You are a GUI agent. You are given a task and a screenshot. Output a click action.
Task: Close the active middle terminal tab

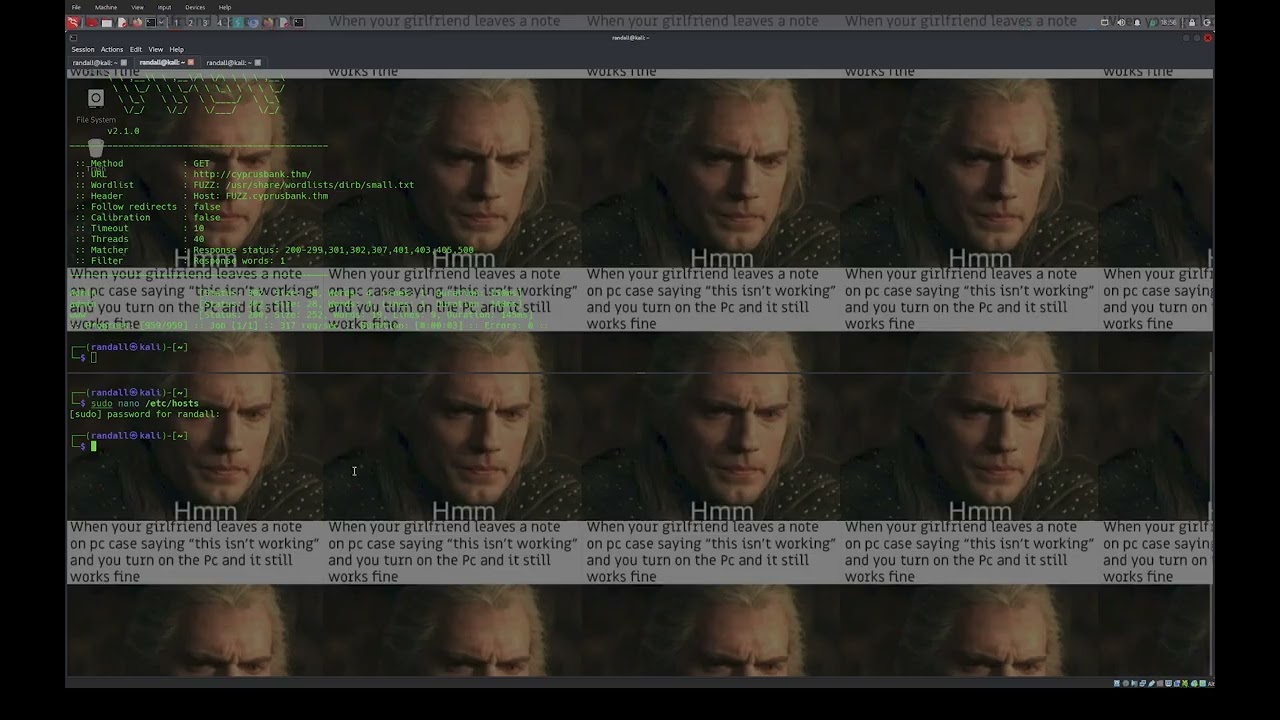191,62
